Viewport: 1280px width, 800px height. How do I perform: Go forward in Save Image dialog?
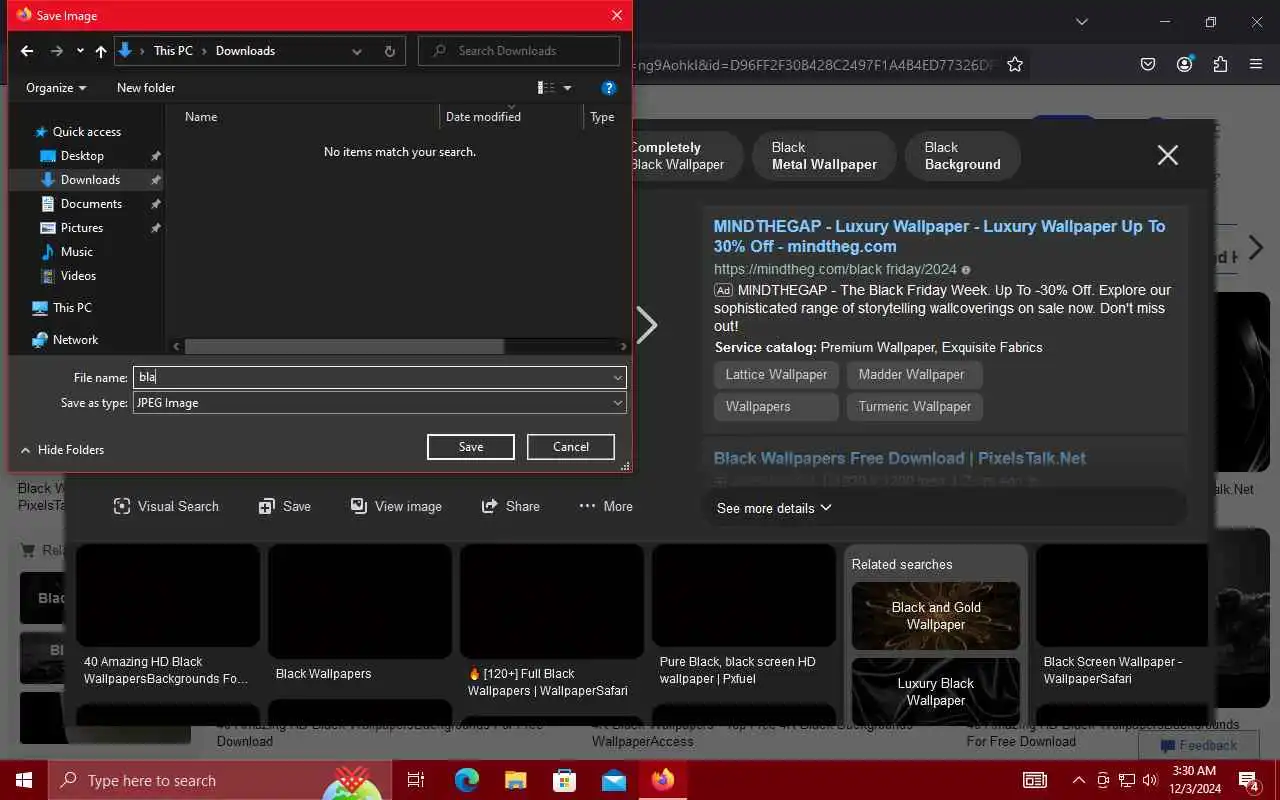pyautogui.click(x=56, y=51)
